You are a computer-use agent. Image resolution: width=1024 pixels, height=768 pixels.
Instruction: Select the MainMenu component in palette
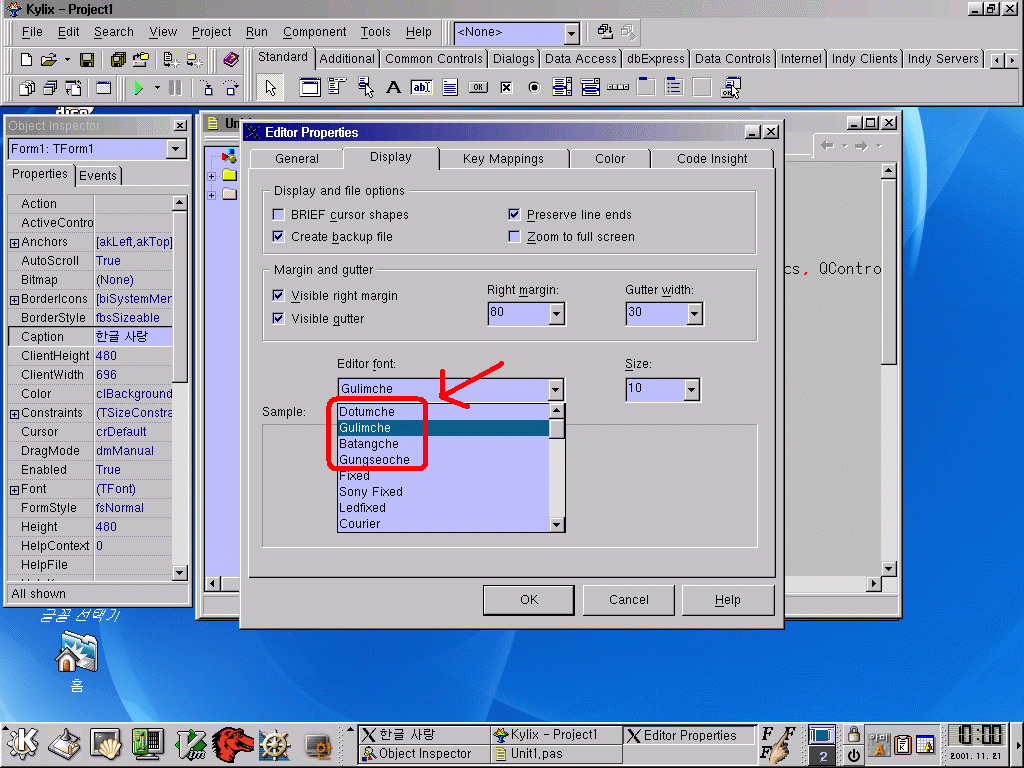point(337,87)
